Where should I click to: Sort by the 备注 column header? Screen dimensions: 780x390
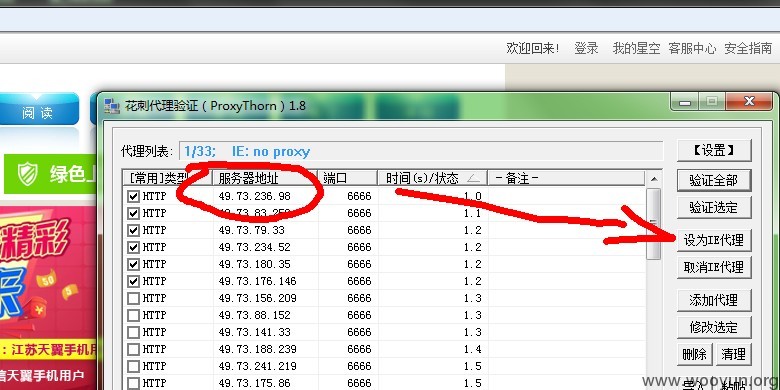point(566,178)
